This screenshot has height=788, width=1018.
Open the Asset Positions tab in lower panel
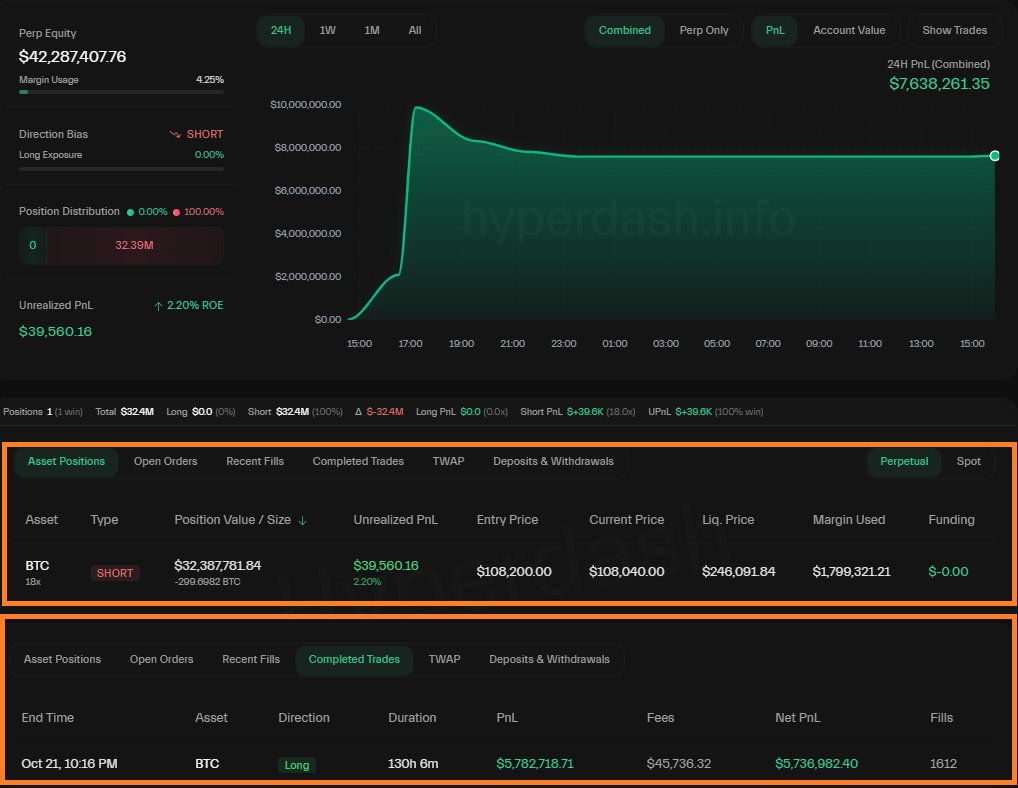tap(62, 659)
